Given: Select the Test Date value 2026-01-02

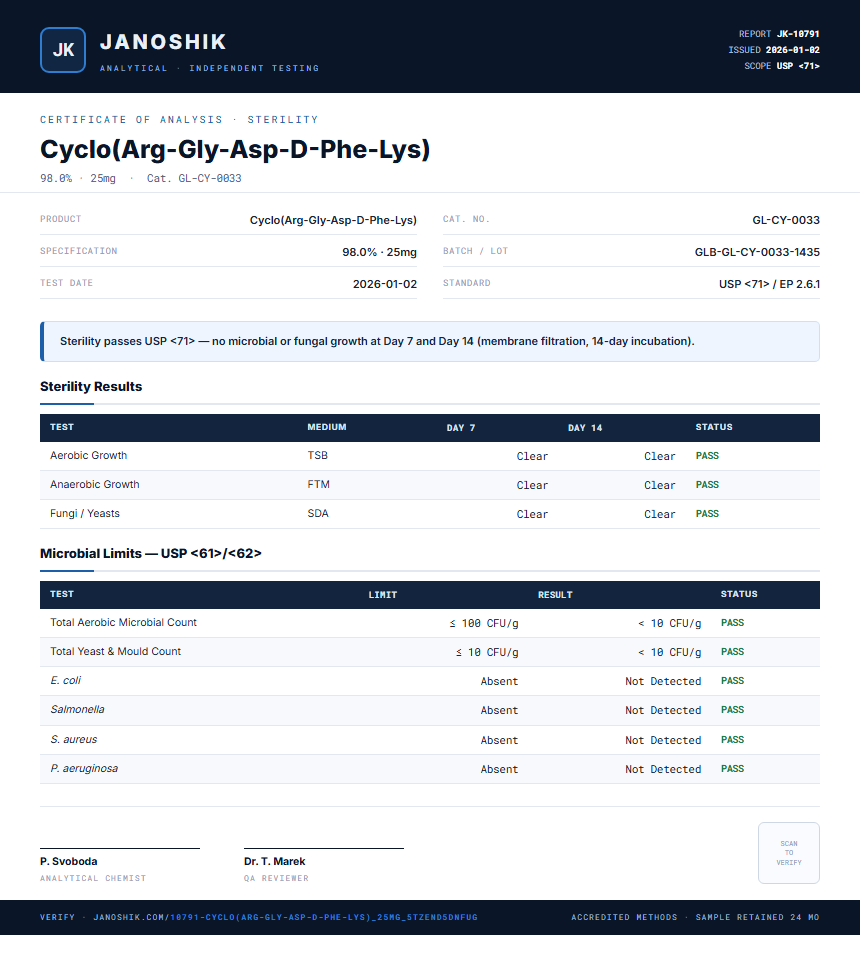Looking at the screenshot, I should pyautogui.click(x=385, y=284).
